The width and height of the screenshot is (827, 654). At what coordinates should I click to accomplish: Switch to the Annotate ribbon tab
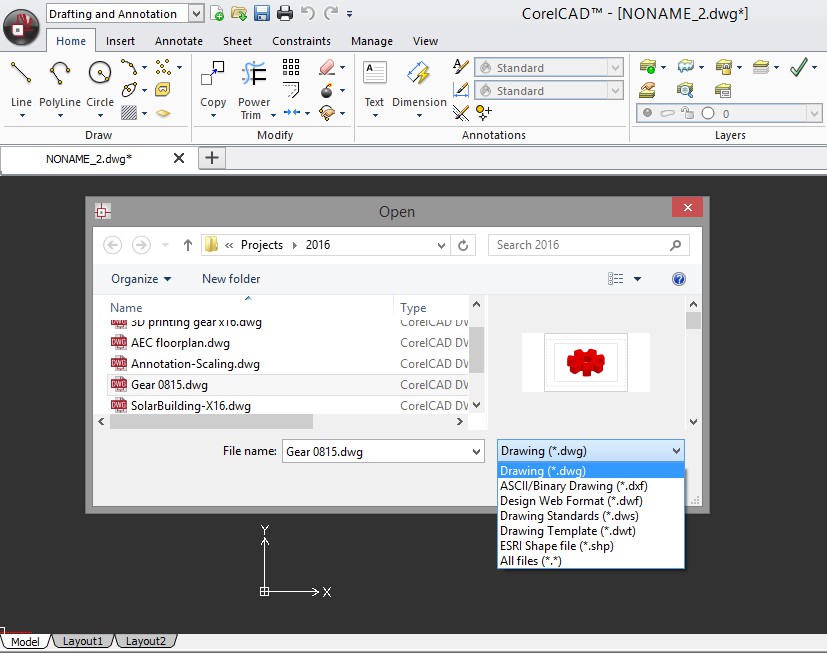[x=179, y=41]
